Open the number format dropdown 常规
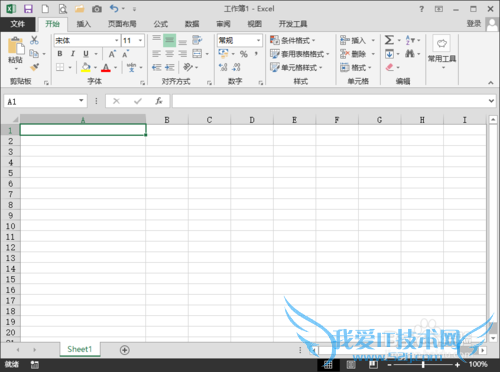500x372 pixels. coord(258,40)
